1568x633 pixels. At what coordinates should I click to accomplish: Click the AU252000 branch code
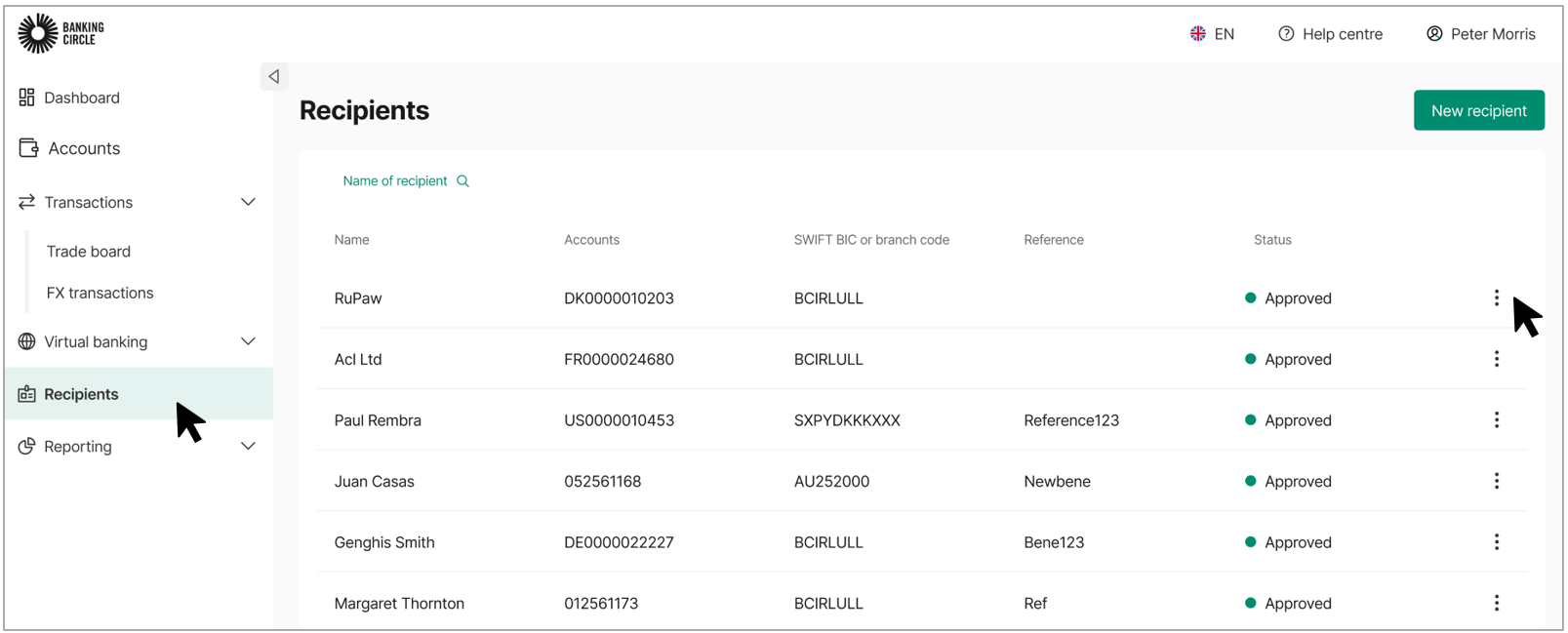831,482
